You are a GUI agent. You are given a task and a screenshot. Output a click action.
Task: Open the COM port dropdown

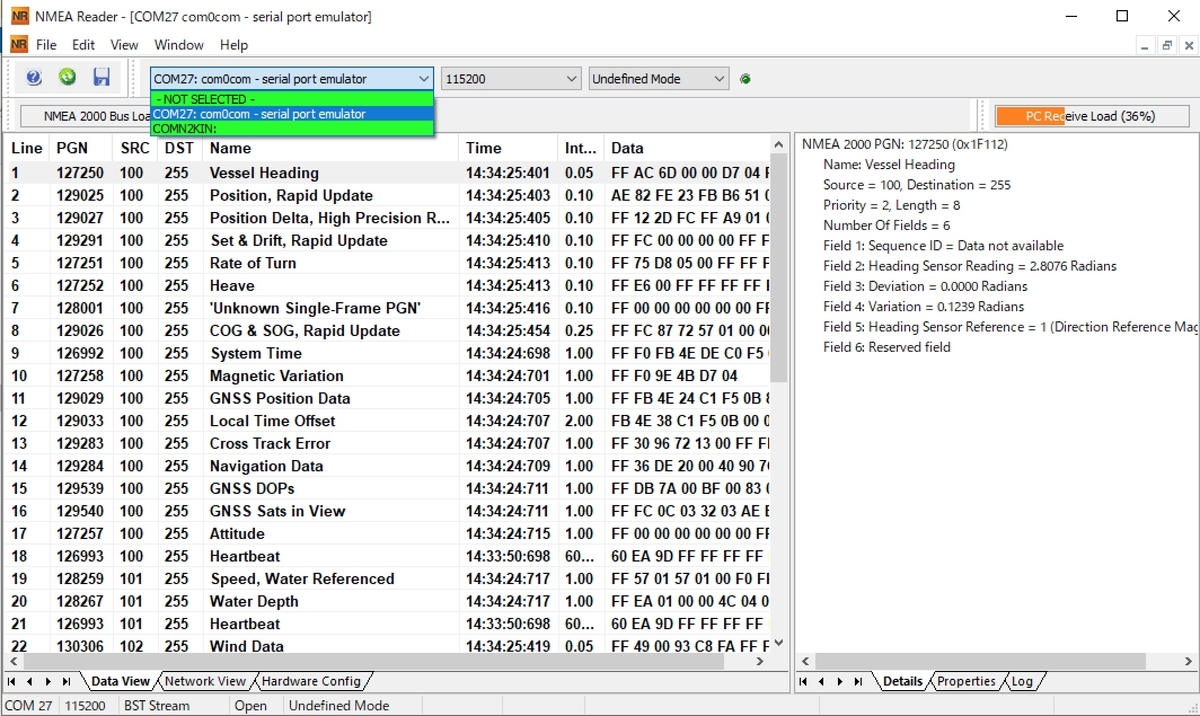(x=424, y=79)
